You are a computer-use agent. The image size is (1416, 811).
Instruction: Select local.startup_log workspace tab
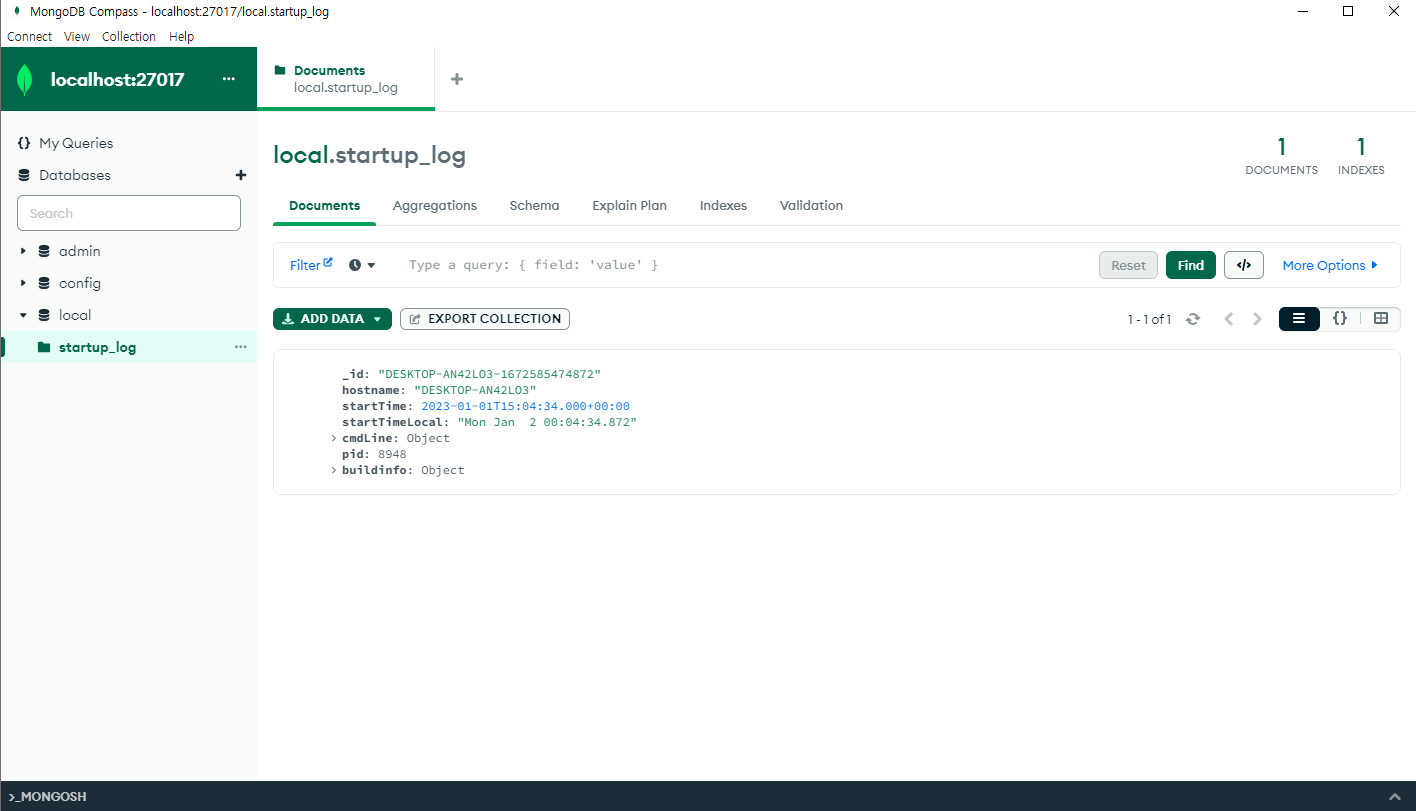[346, 79]
